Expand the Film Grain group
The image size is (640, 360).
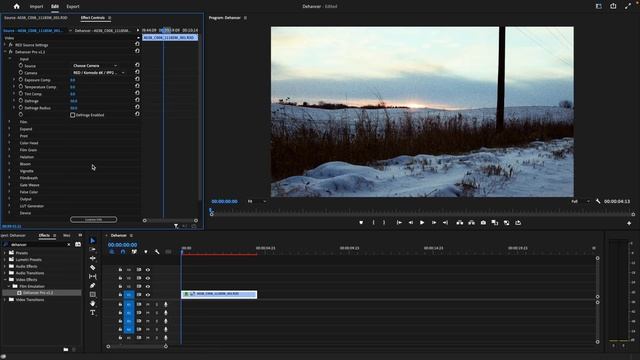[x=9, y=150]
